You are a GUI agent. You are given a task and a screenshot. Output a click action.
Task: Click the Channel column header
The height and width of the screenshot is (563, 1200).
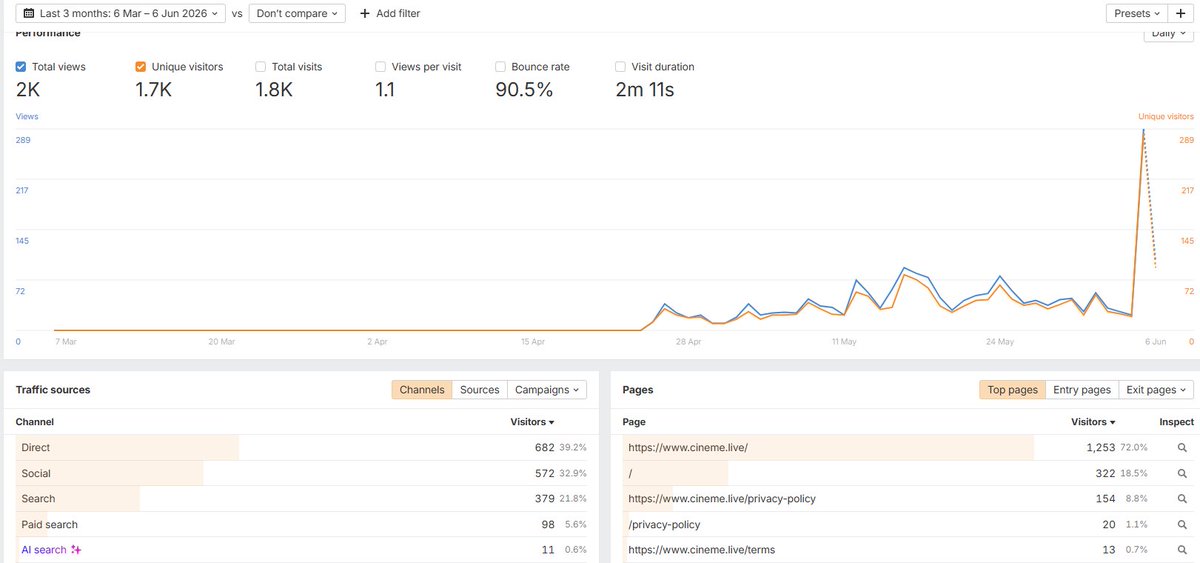(x=35, y=422)
